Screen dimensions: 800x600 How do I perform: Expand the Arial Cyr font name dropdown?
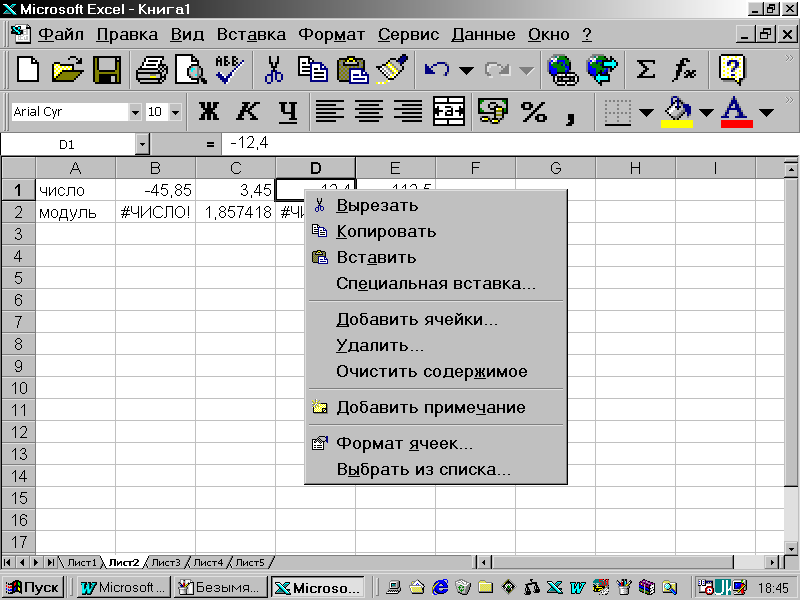pyautogui.click(x=135, y=112)
